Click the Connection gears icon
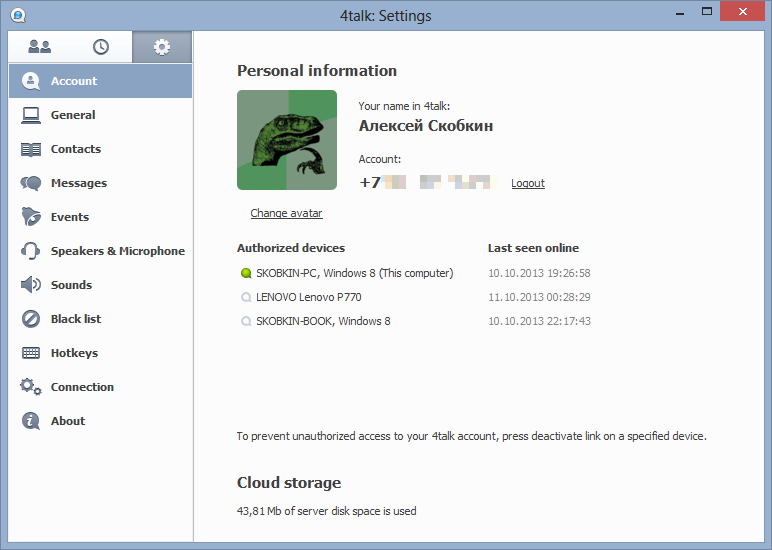 pyautogui.click(x=31, y=387)
